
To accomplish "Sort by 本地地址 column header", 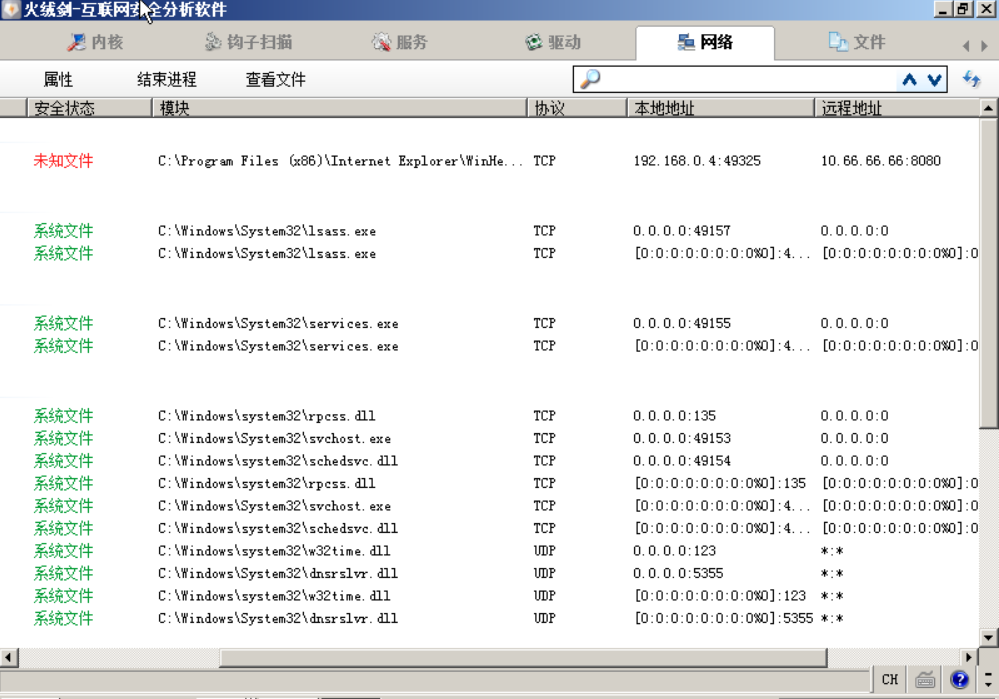I will point(721,108).
